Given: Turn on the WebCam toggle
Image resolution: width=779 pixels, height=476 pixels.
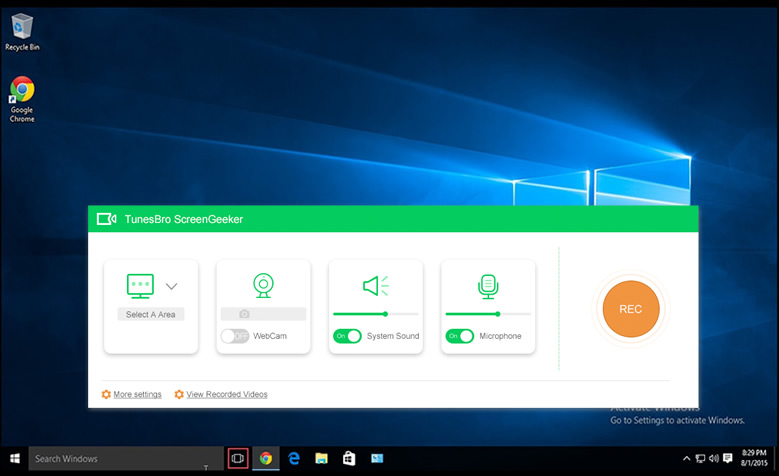Looking at the screenshot, I should [x=235, y=336].
